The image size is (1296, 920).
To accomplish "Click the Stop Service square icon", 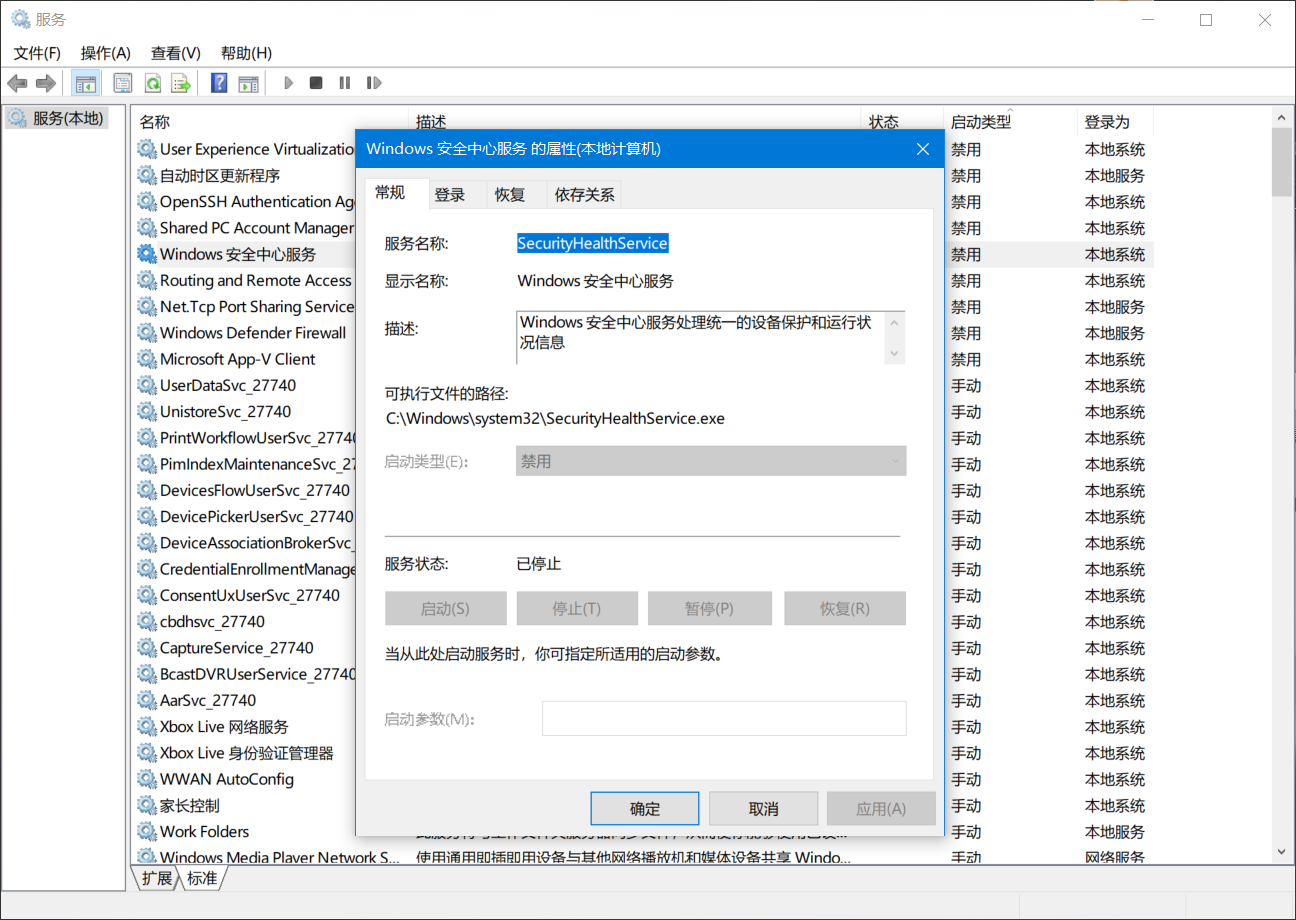I will pos(316,83).
